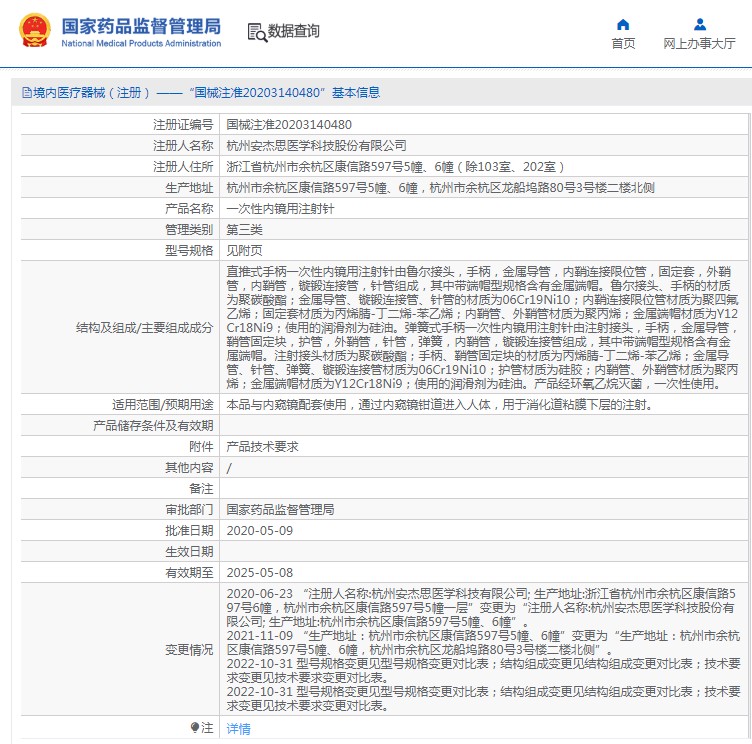Image resolution: width=752 pixels, height=744 pixels.
Task: Click the 适用范围/预期用途 label
Action: point(163,405)
